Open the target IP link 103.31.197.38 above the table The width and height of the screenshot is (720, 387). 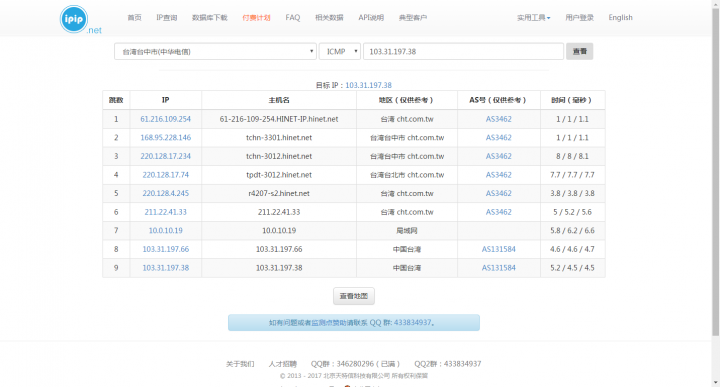pos(368,85)
